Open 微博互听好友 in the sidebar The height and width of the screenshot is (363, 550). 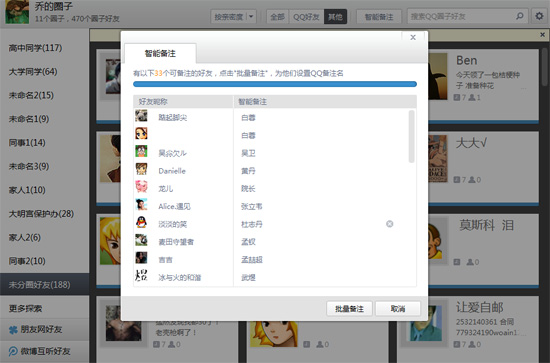[45, 351]
